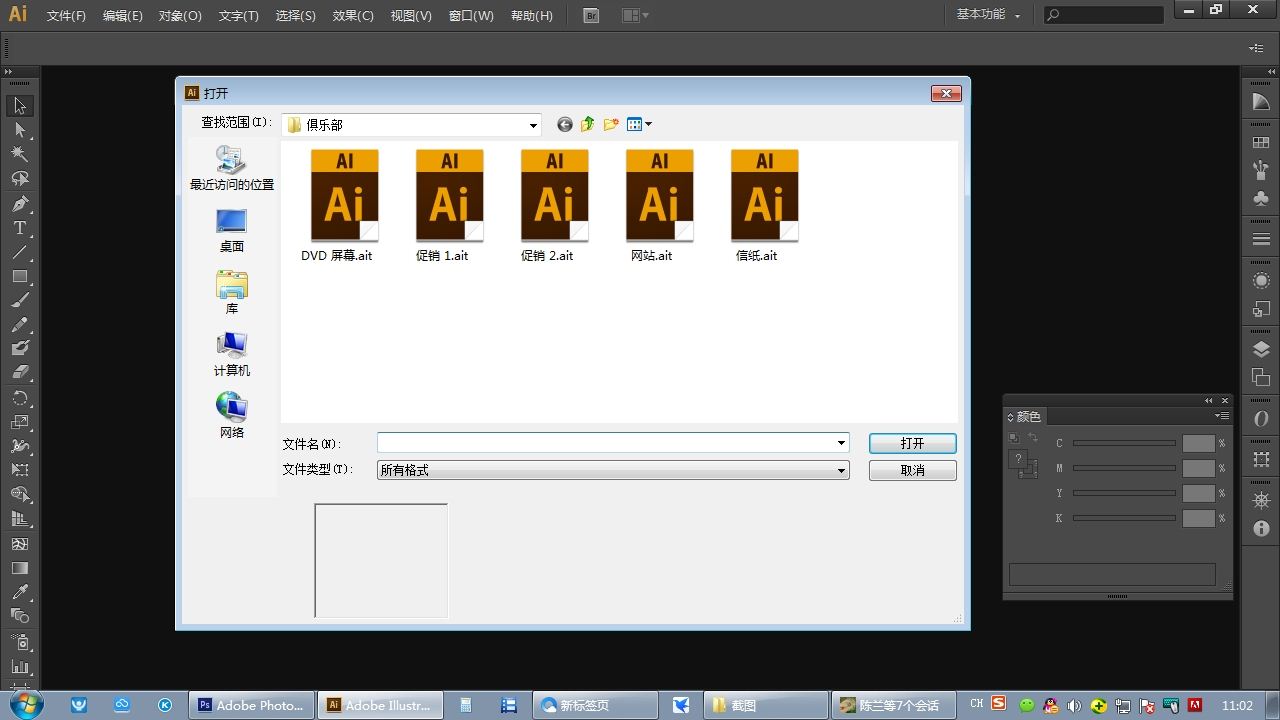The width and height of the screenshot is (1280, 720).
Task: Cycle the 颜色 panel display options
Action: (1010, 417)
